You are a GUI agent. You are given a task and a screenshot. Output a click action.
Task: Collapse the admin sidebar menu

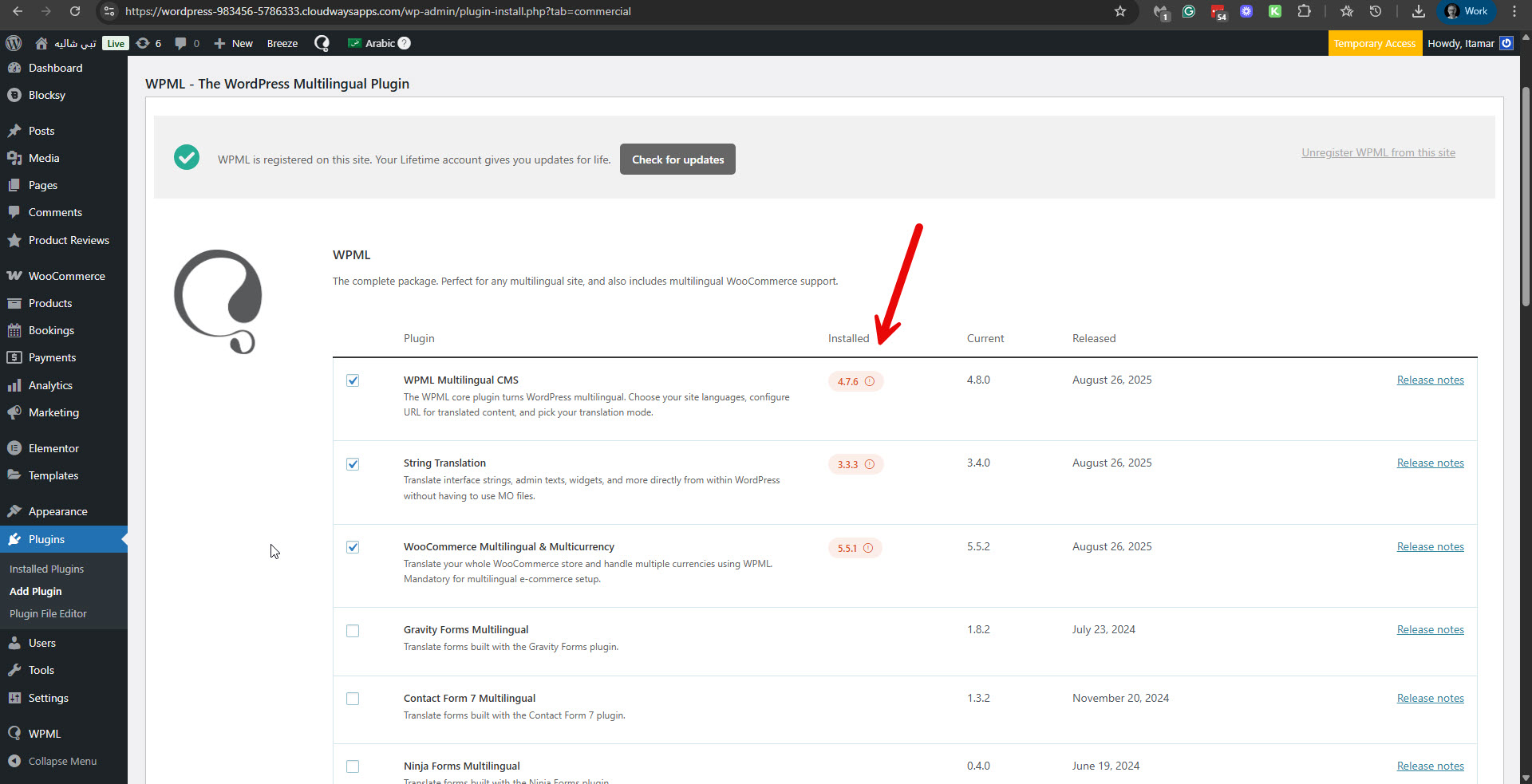click(x=62, y=761)
